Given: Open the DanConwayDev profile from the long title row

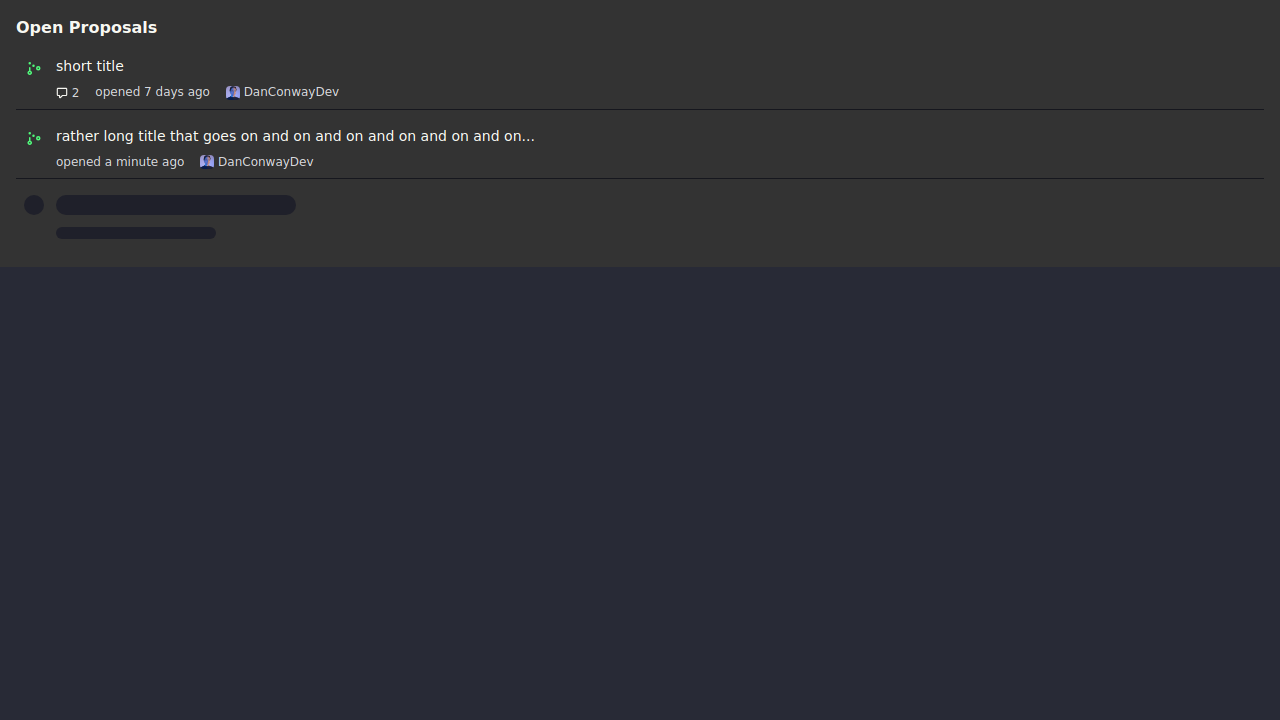Looking at the screenshot, I should pyautogui.click(x=265, y=162).
